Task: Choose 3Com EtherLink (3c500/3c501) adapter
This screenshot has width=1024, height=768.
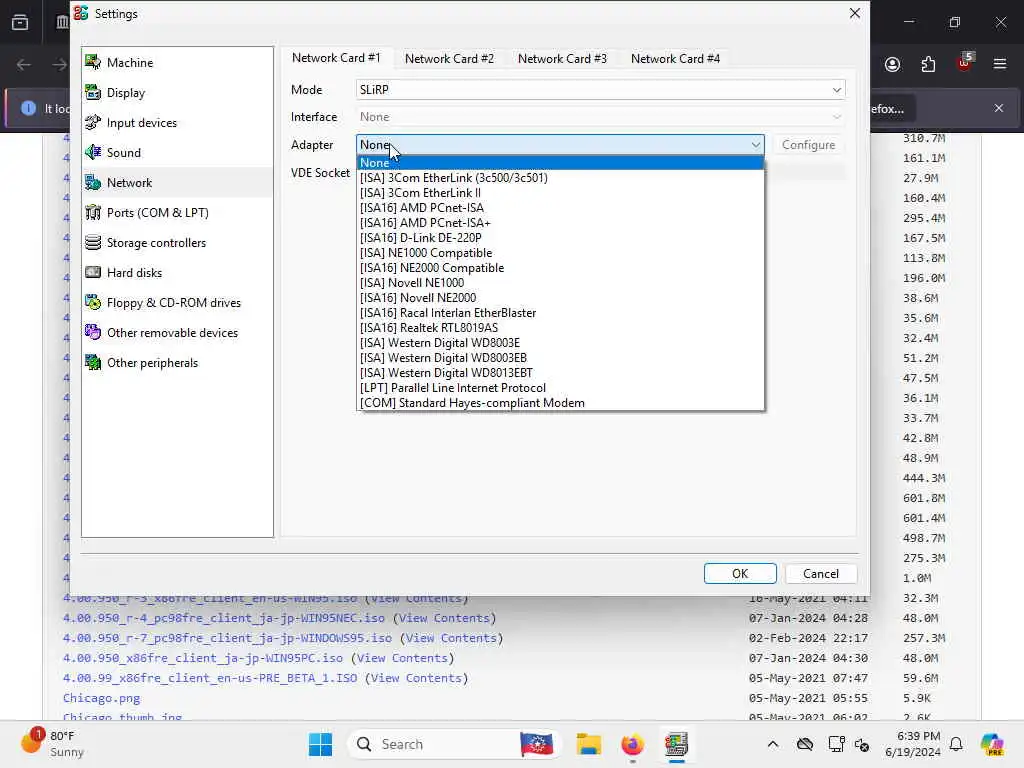Action: (560, 178)
